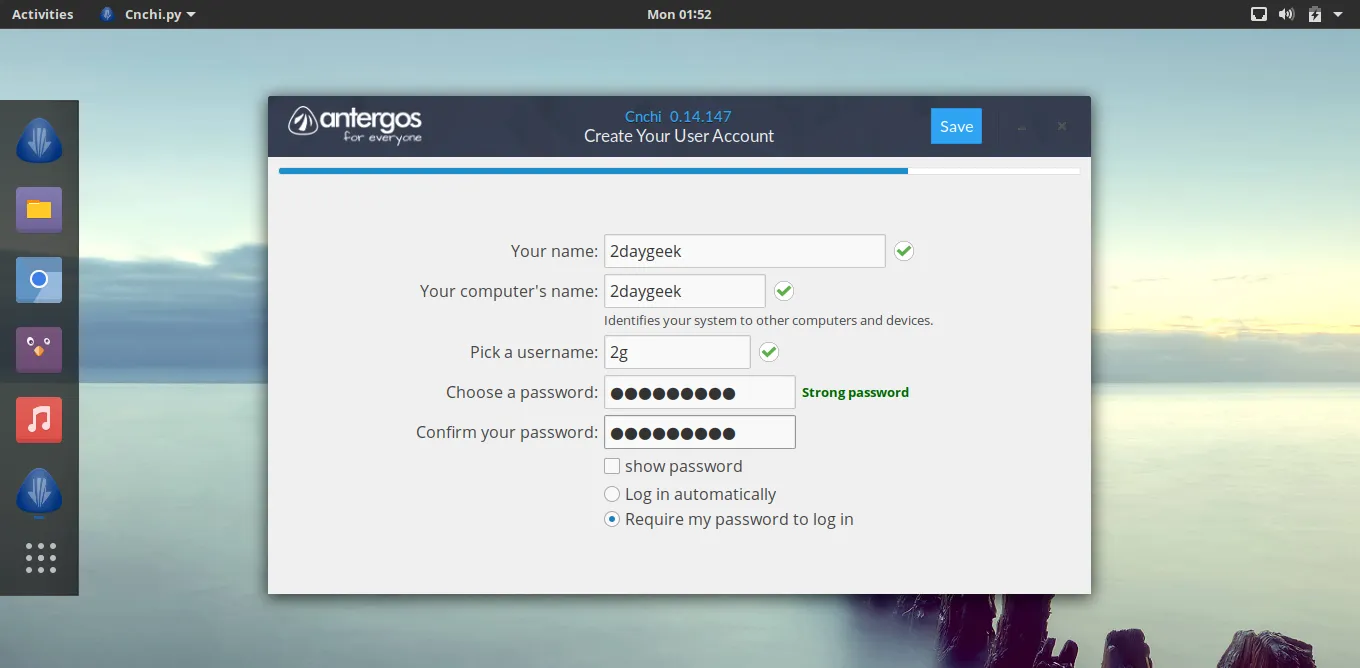The width and height of the screenshot is (1360, 668).
Task: Launch the Chromium browser from dock
Action: (39, 280)
